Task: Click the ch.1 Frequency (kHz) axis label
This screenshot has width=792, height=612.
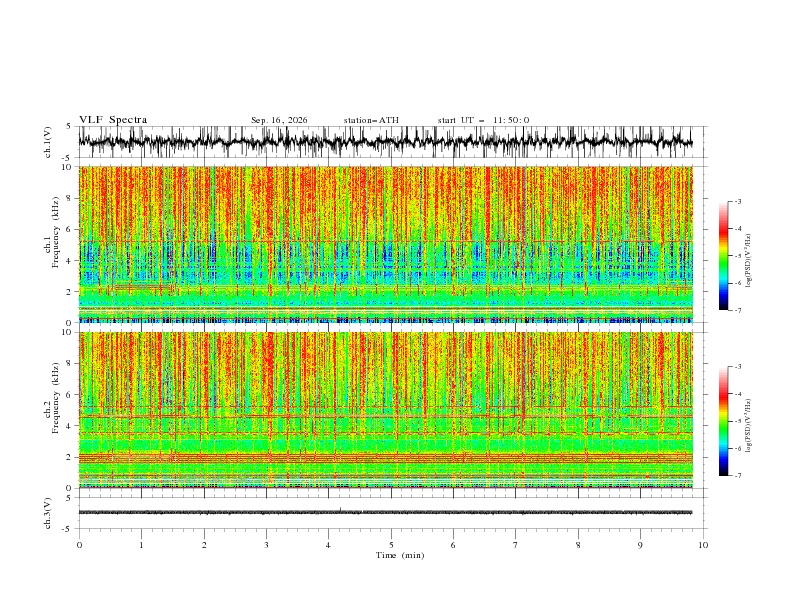Action: point(51,244)
